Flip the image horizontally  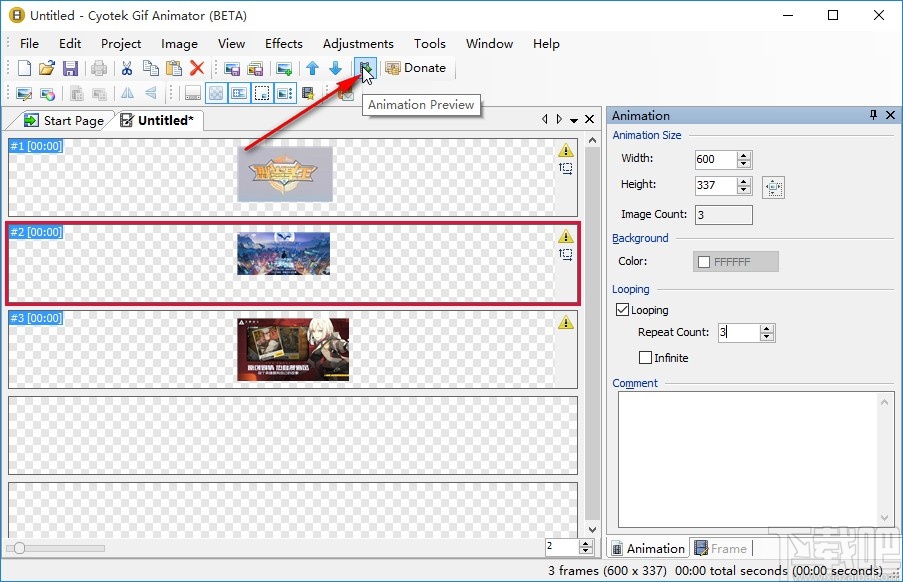tap(127, 93)
